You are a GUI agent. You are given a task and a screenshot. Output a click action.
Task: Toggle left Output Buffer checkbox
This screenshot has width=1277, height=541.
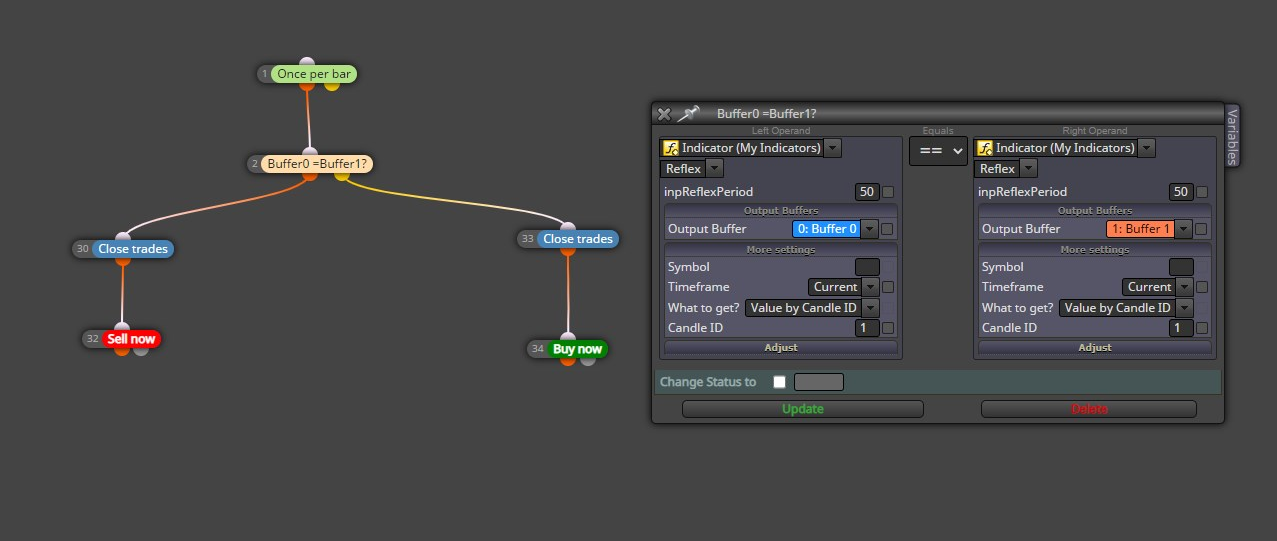coord(888,229)
